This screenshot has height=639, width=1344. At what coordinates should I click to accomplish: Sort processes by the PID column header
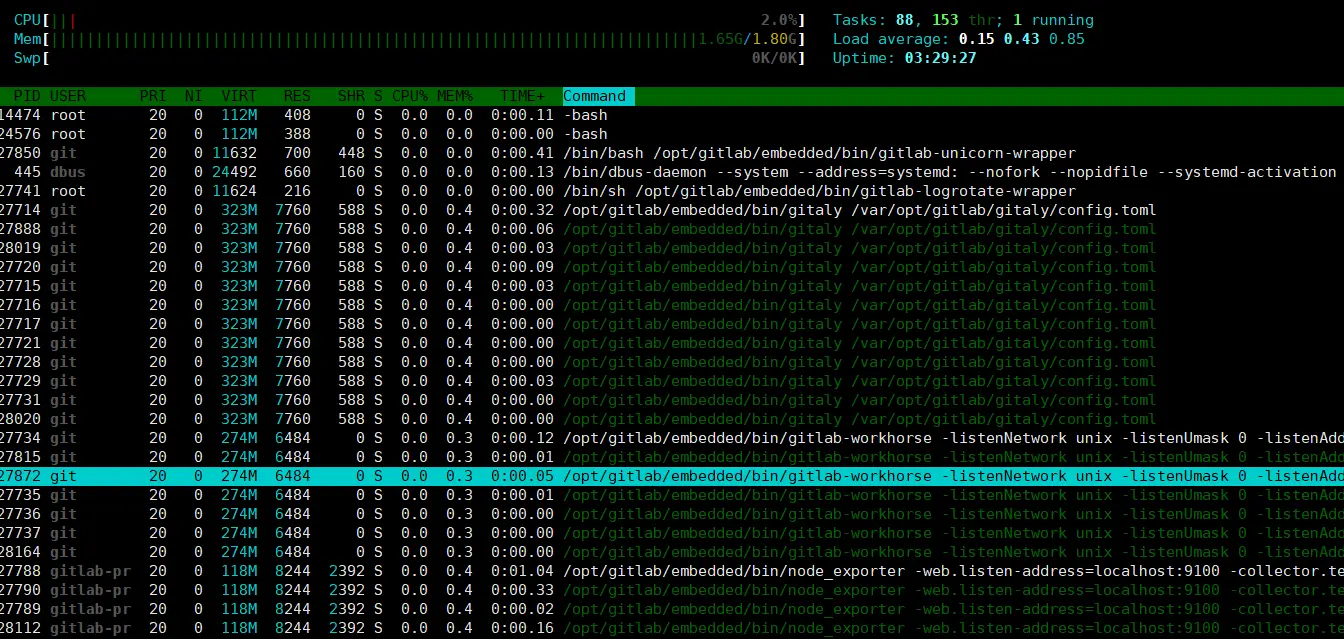26,96
